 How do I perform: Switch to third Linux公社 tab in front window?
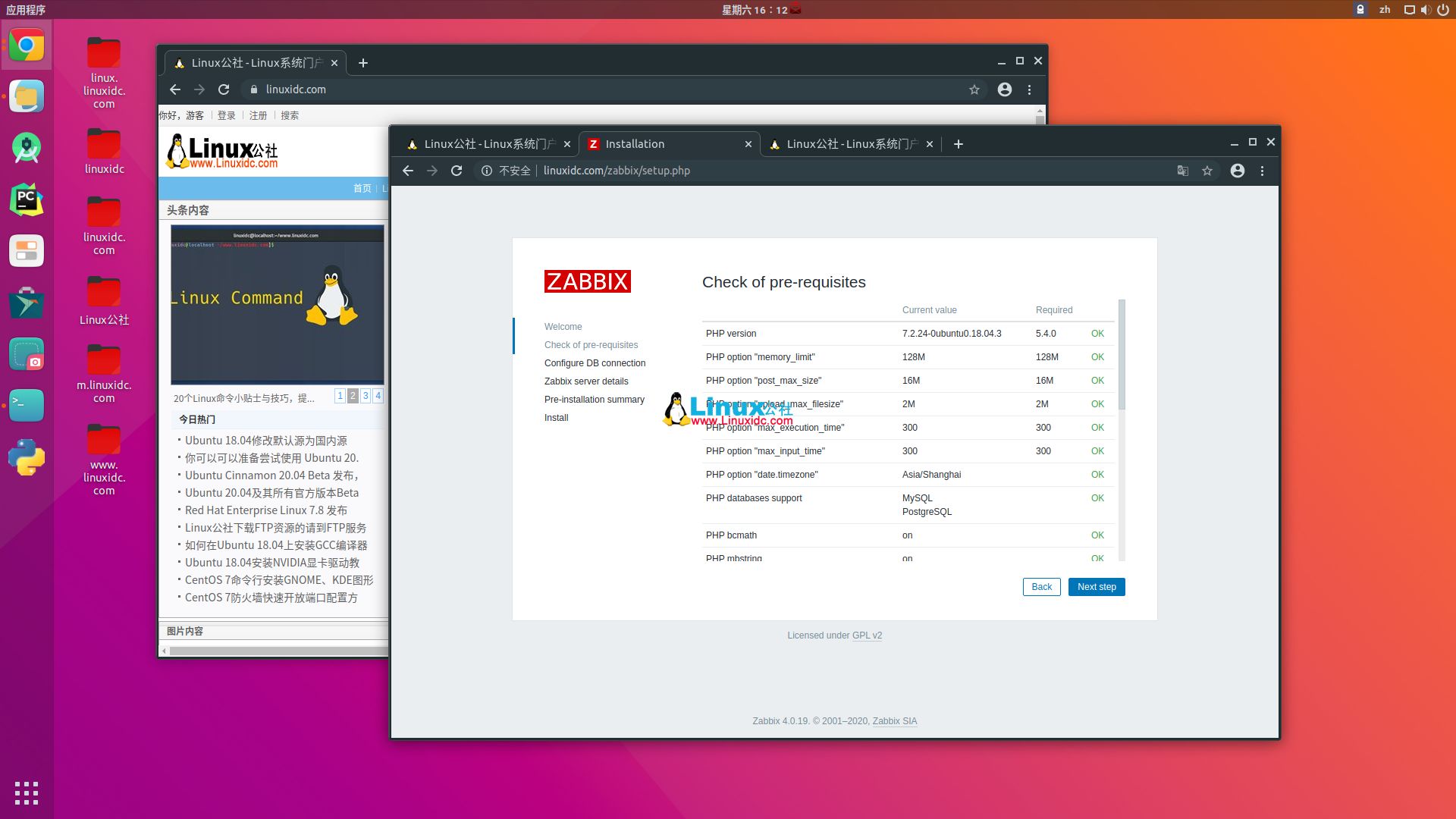point(851,144)
